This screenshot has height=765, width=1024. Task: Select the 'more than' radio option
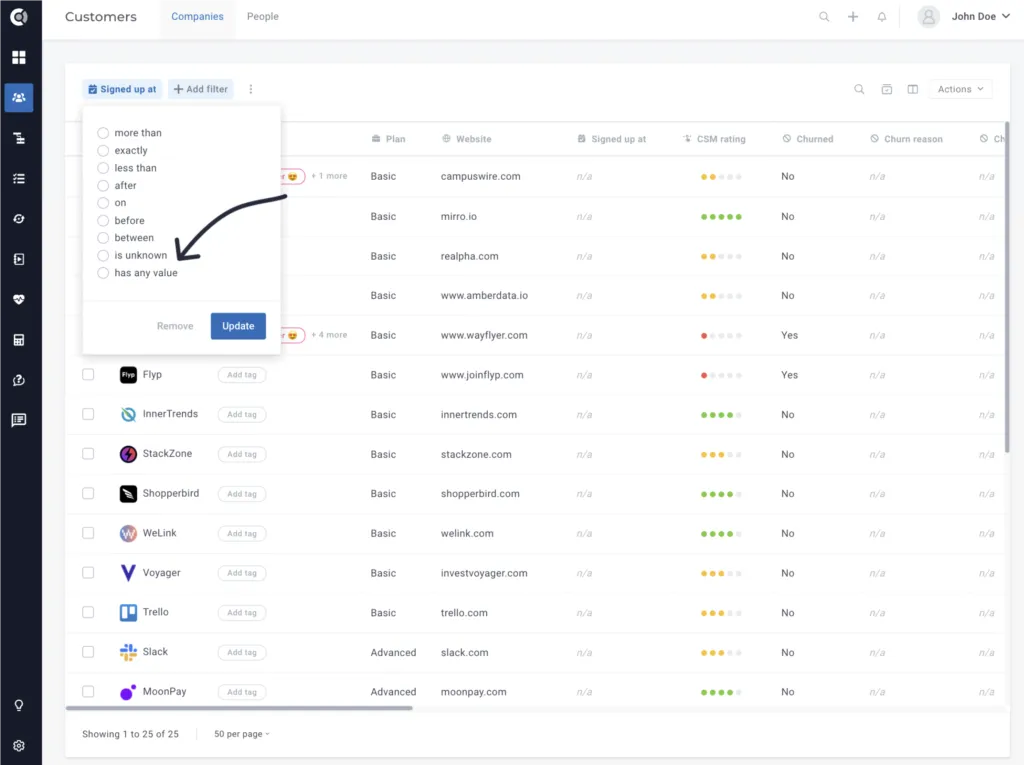click(103, 133)
